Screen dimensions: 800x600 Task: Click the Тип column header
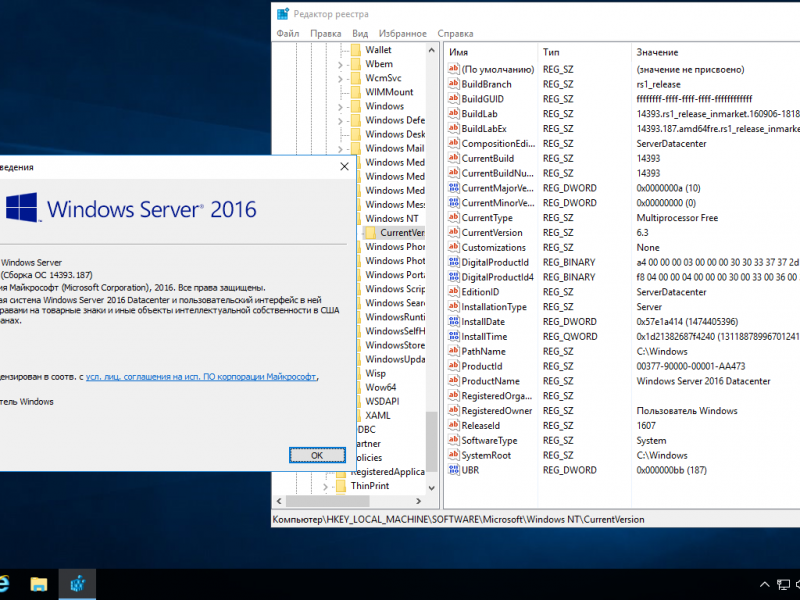coord(584,52)
